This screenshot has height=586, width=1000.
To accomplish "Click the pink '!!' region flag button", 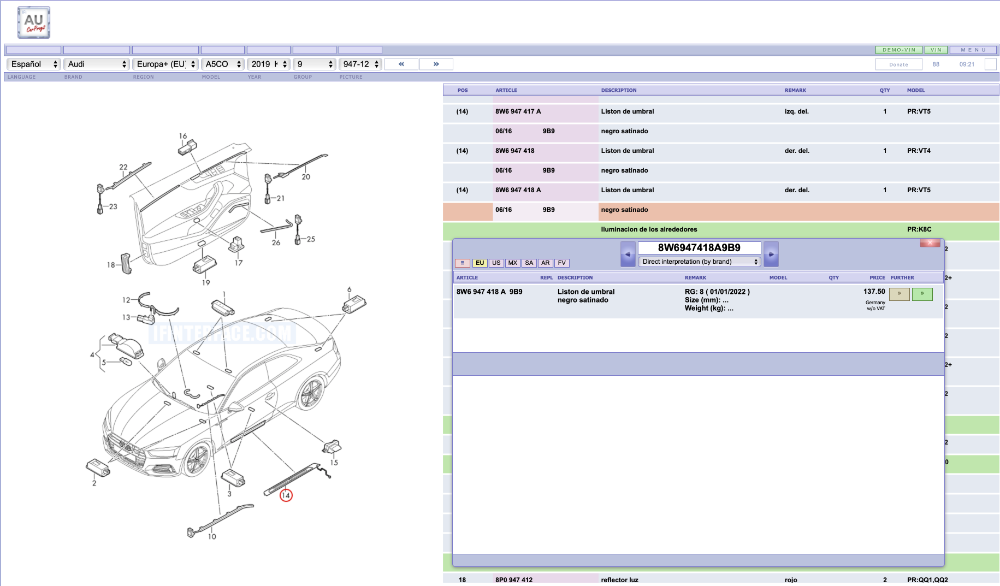I will (x=462, y=263).
